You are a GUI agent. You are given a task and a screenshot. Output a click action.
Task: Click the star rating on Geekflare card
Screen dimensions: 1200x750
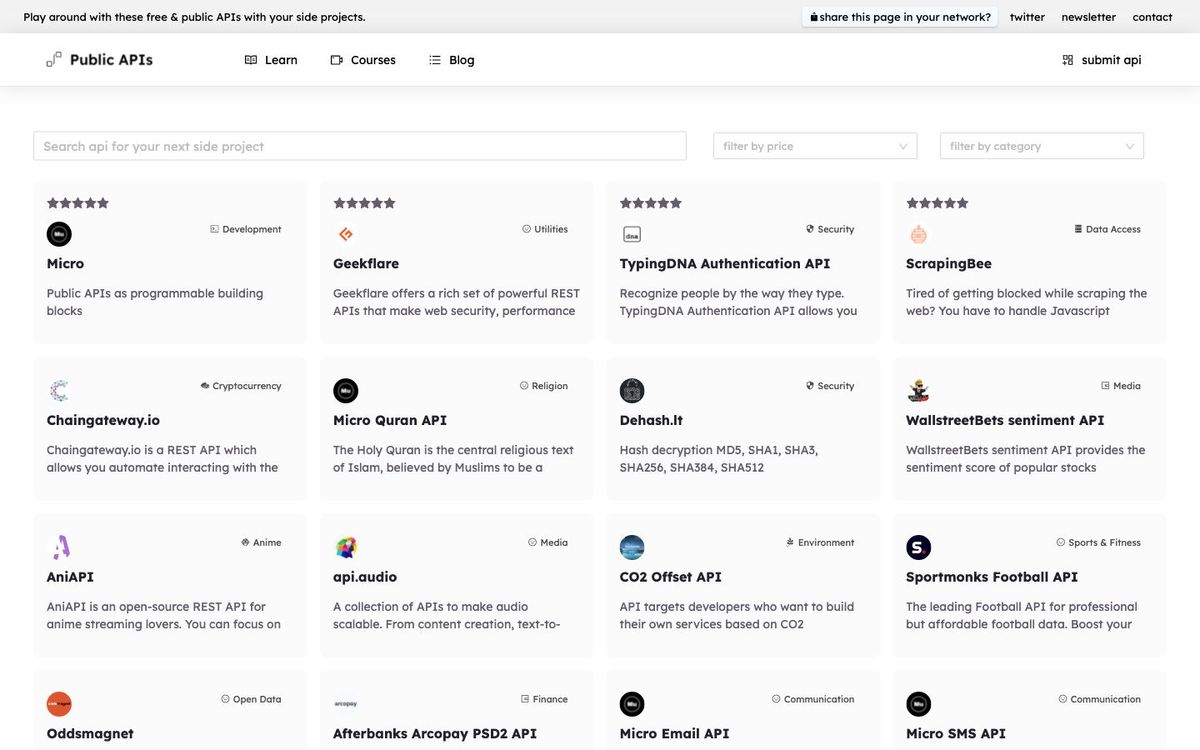(x=364, y=203)
